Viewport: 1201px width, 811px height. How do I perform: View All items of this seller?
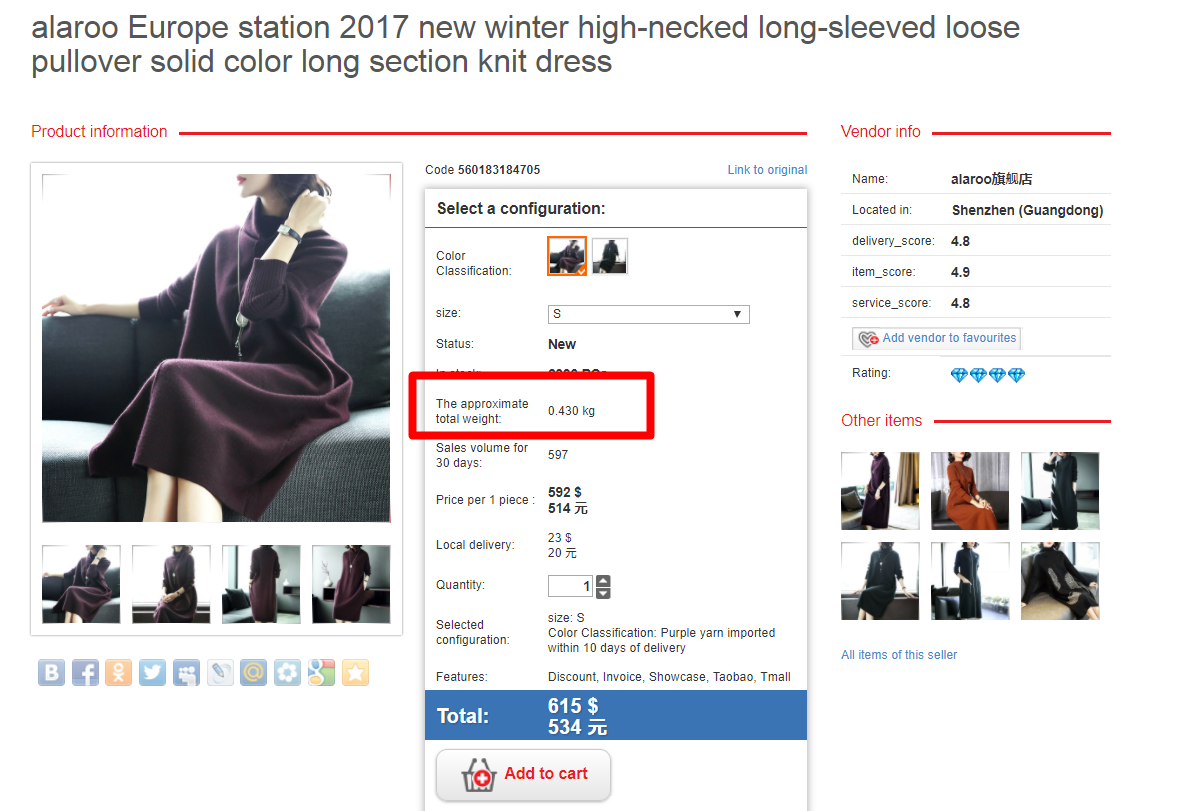(x=899, y=655)
